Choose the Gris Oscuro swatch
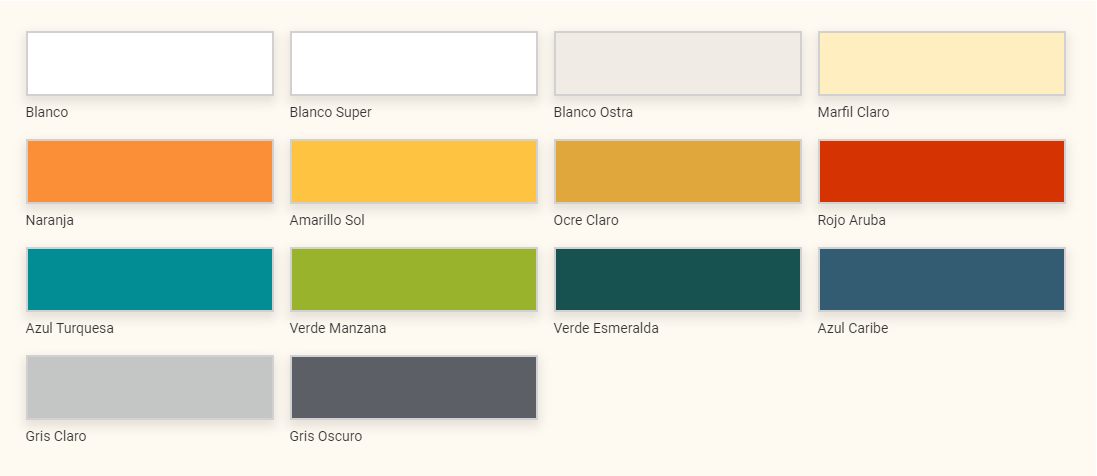 point(413,387)
